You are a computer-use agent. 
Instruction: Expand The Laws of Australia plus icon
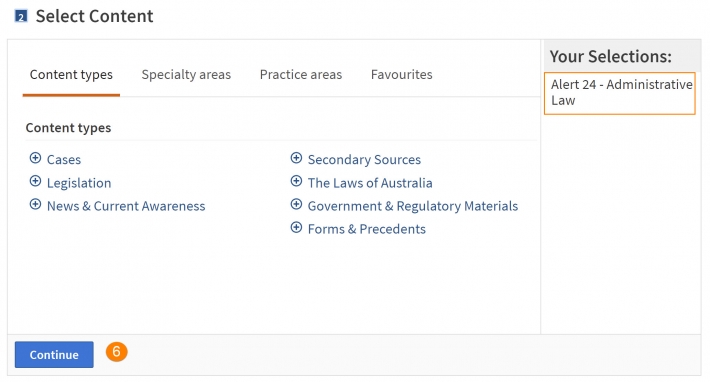click(x=296, y=181)
